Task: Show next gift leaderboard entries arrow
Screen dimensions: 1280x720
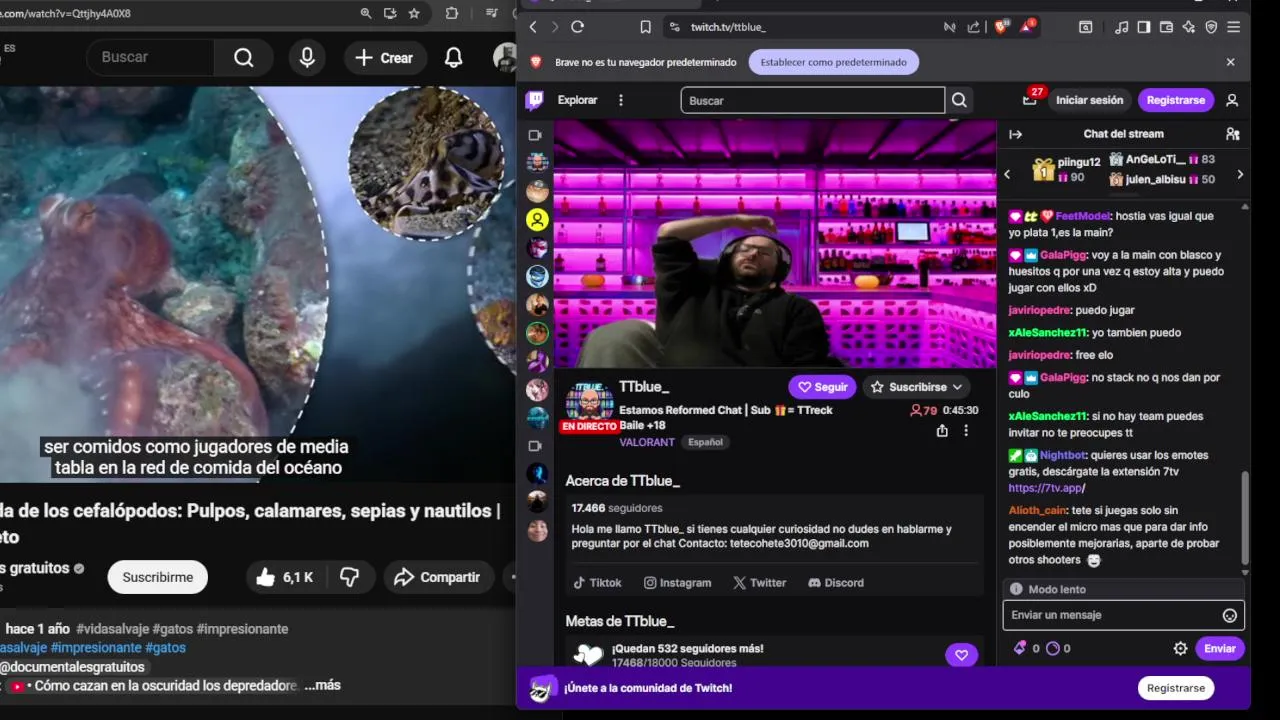Action: (x=1240, y=174)
